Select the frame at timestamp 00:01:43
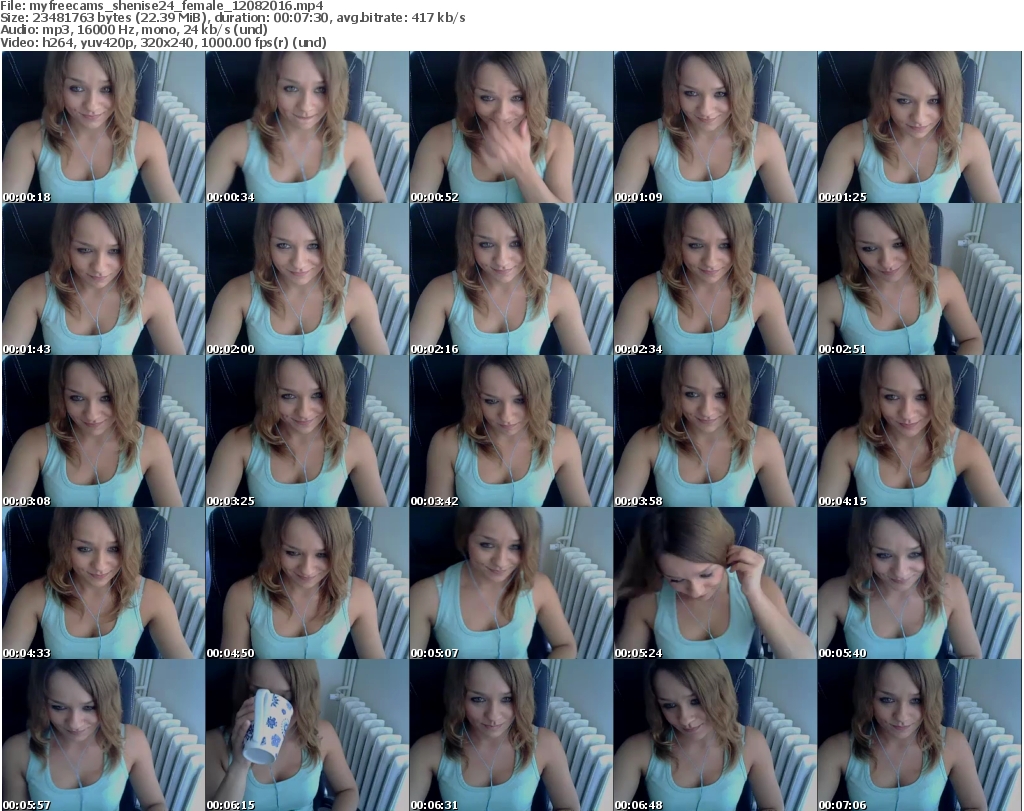 pos(103,279)
